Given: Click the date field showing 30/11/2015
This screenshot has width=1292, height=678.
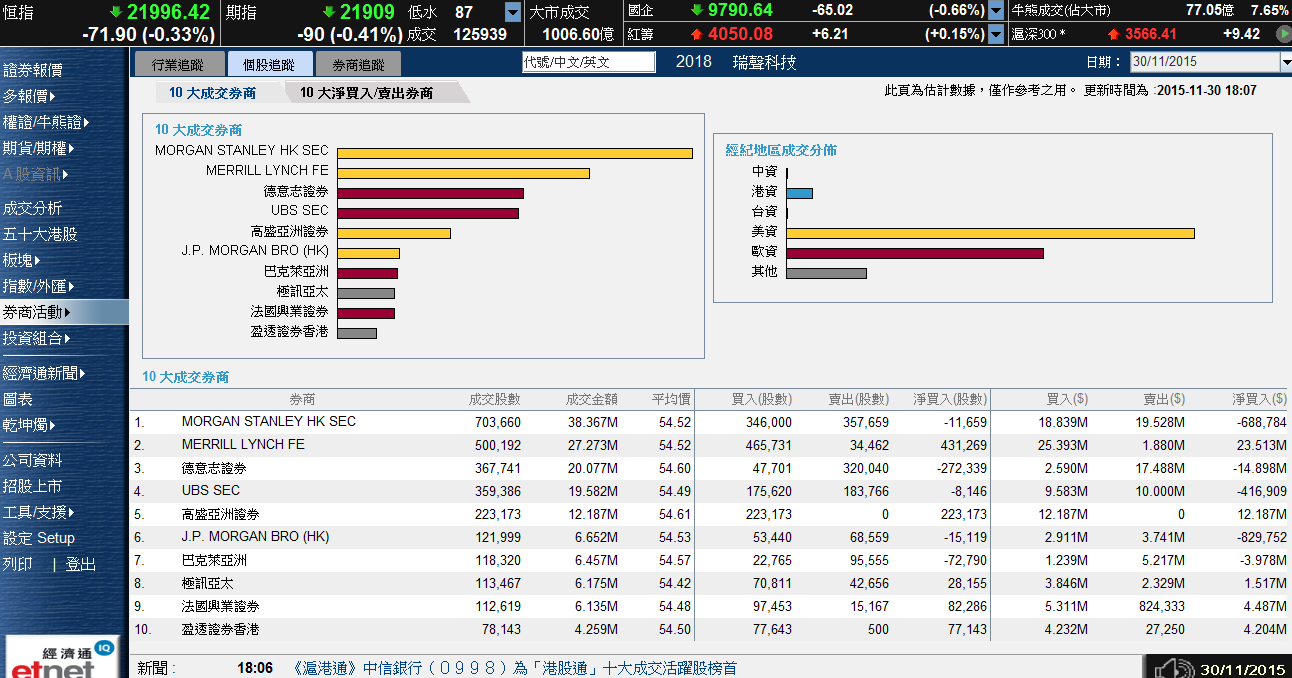Looking at the screenshot, I should (1204, 62).
